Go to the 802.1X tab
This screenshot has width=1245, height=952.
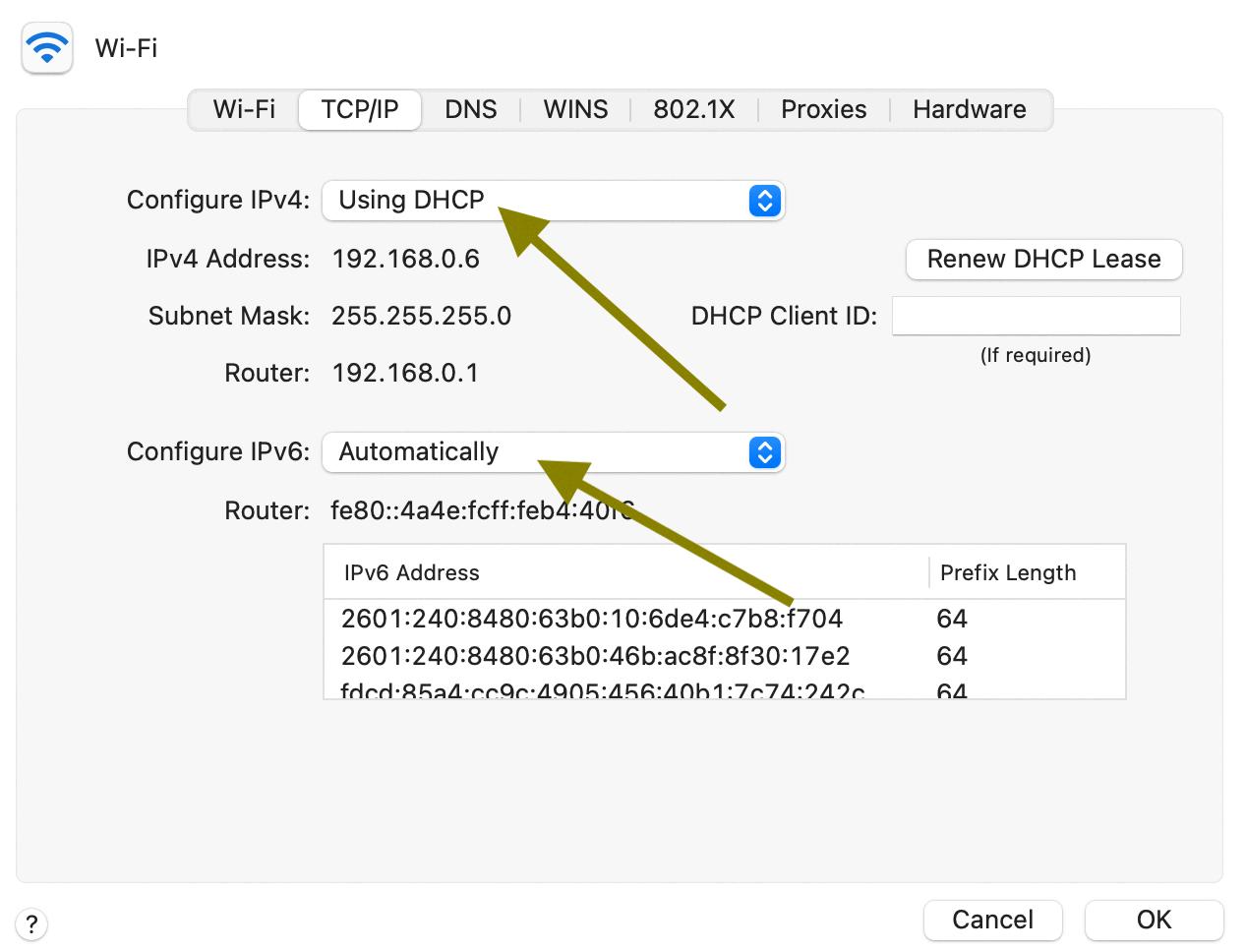pos(694,109)
